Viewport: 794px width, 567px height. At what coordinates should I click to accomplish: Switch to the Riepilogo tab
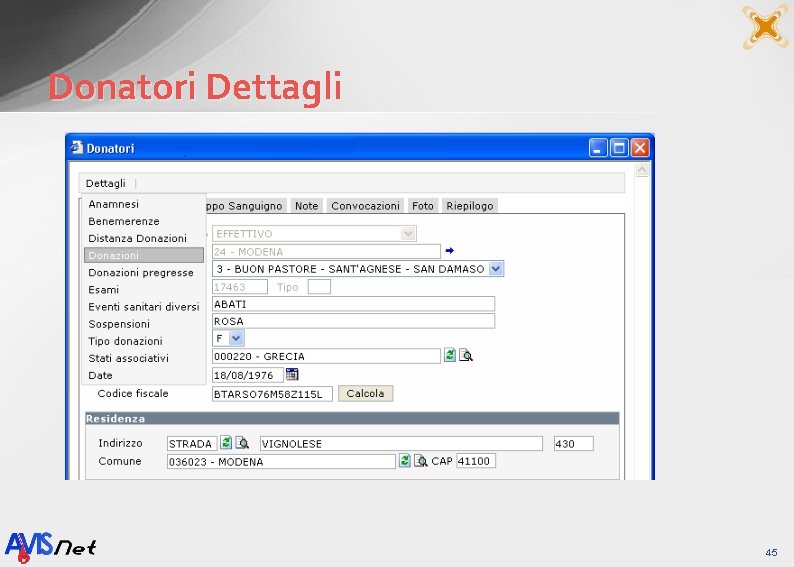point(469,206)
